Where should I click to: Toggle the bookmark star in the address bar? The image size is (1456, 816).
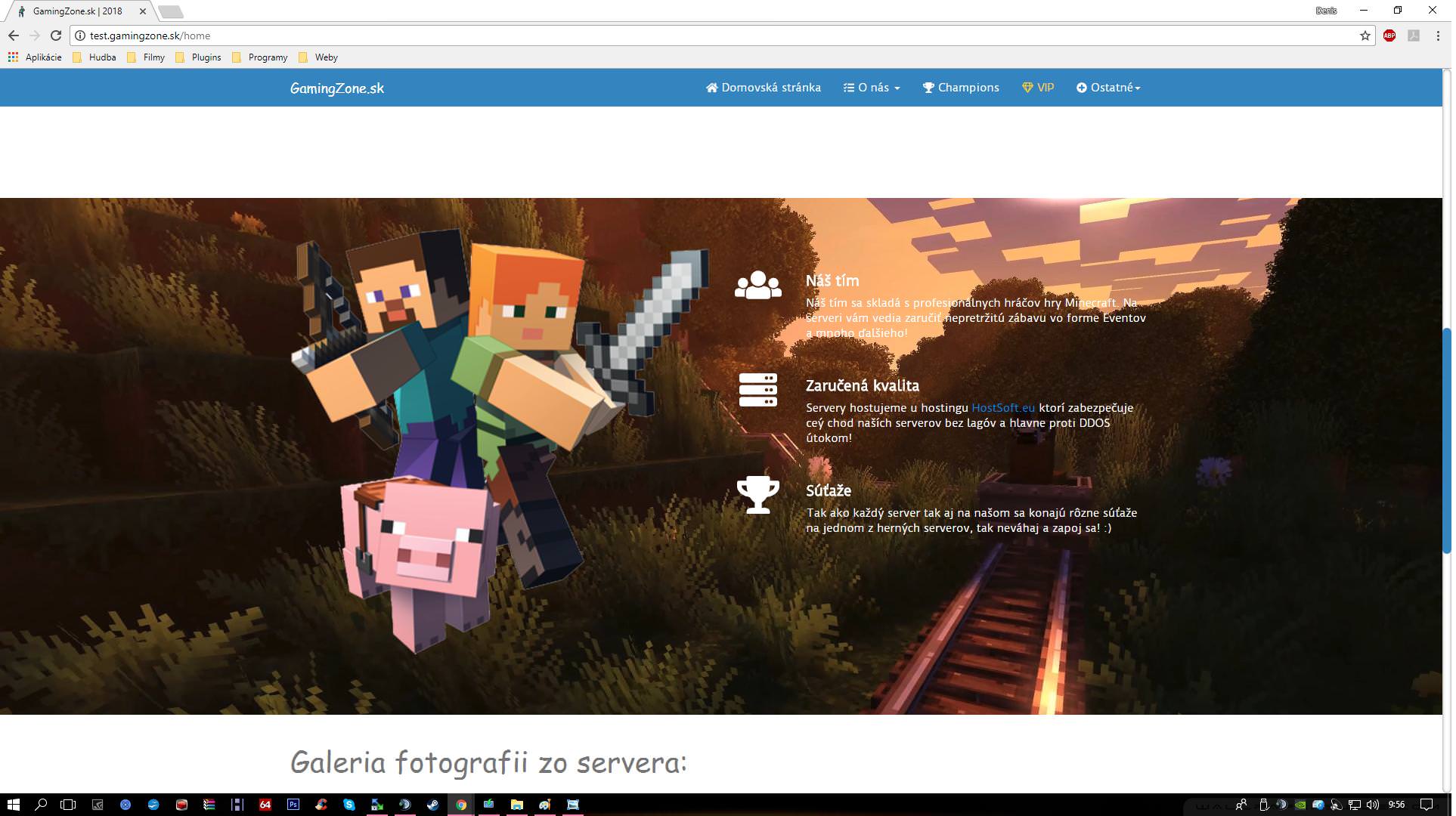coord(1365,36)
